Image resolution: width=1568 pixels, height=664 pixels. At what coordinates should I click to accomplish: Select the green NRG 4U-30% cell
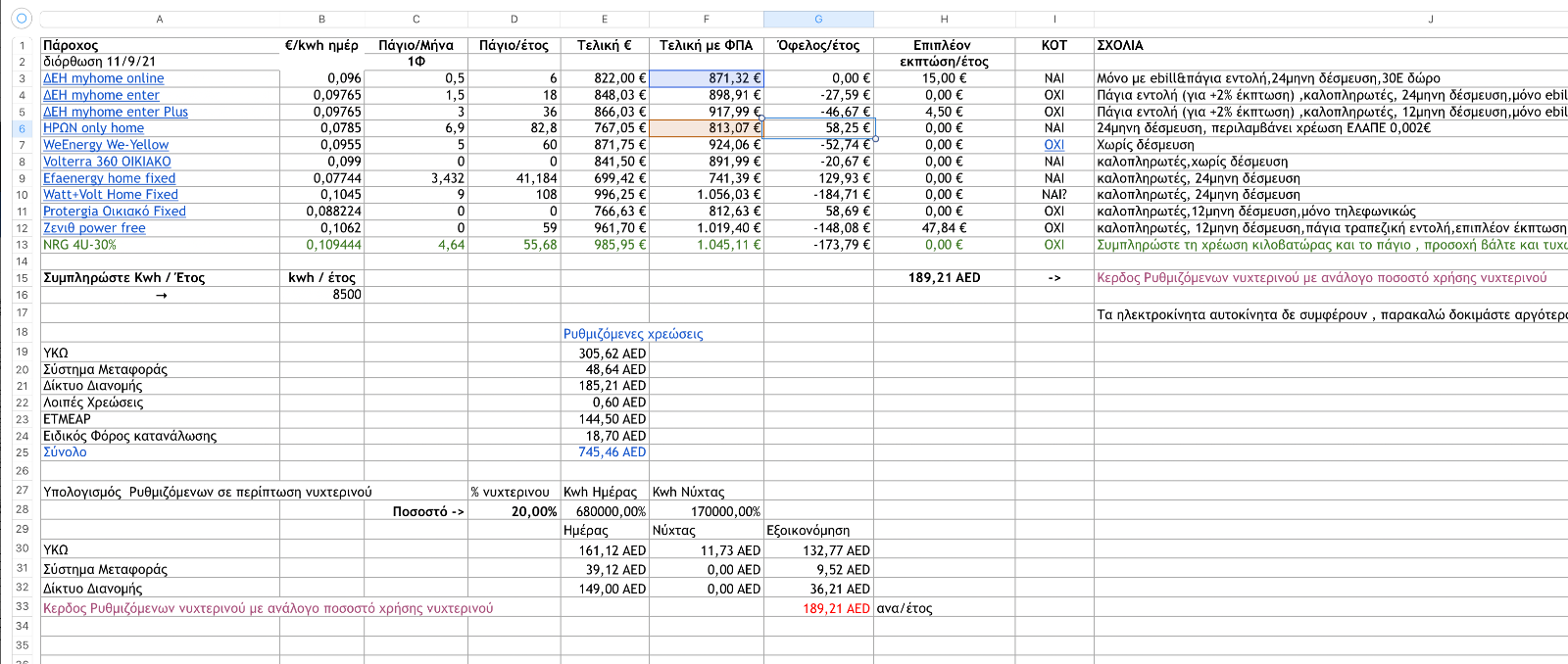coord(160,245)
